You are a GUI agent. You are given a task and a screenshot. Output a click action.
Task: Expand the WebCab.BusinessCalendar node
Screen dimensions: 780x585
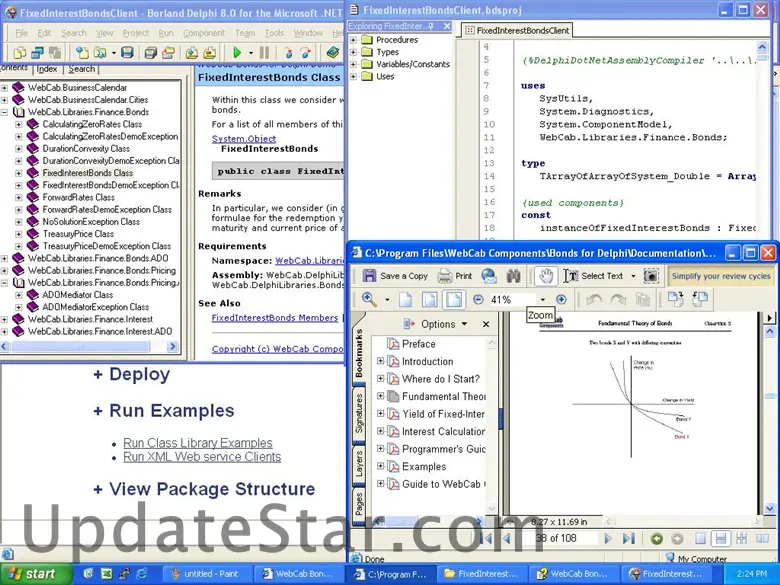coord(4,88)
